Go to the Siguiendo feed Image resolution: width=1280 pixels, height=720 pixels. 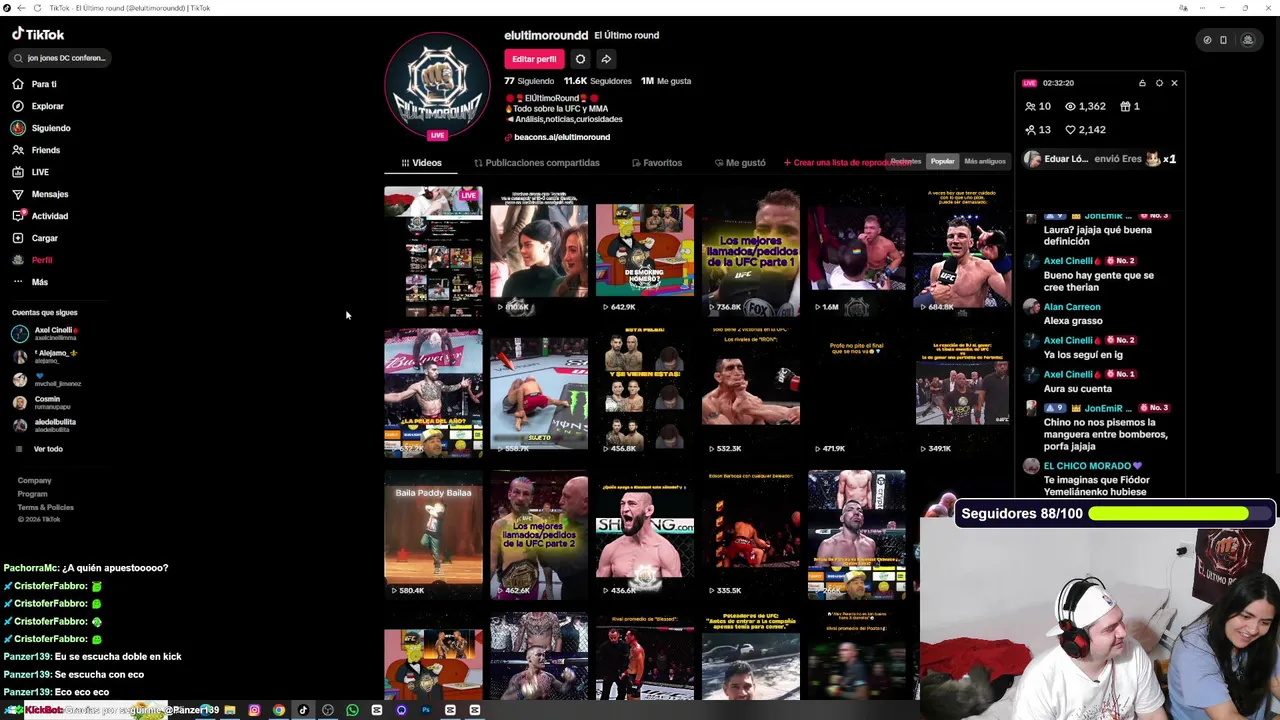[40, 128]
